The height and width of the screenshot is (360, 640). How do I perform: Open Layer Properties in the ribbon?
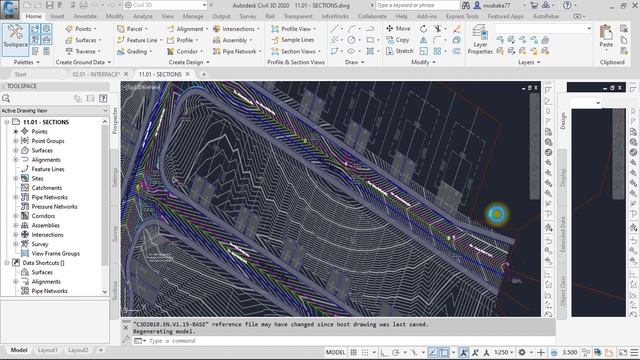point(480,39)
